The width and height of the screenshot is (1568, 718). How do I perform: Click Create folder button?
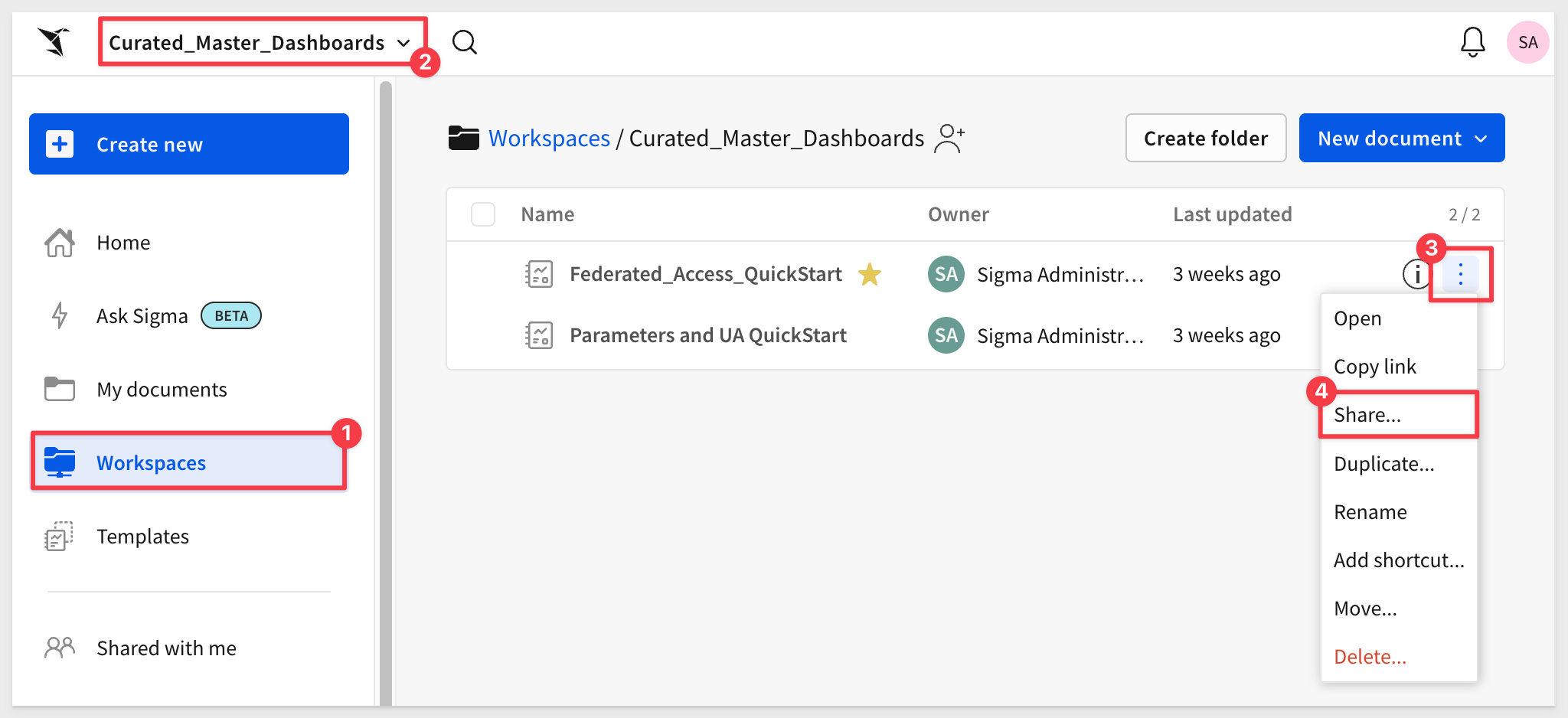coord(1206,138)
